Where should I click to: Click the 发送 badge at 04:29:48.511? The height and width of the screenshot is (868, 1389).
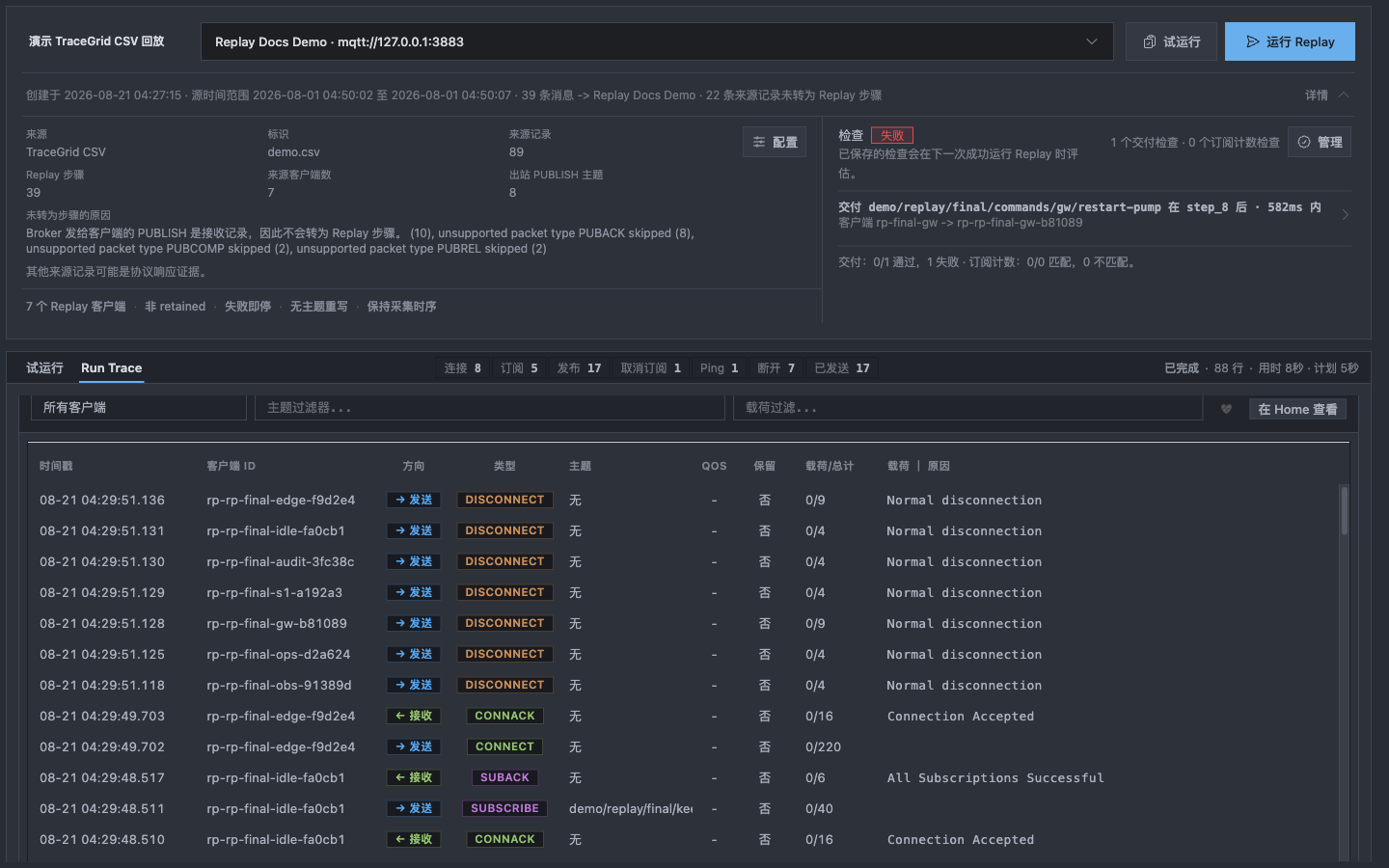(414, 808)
